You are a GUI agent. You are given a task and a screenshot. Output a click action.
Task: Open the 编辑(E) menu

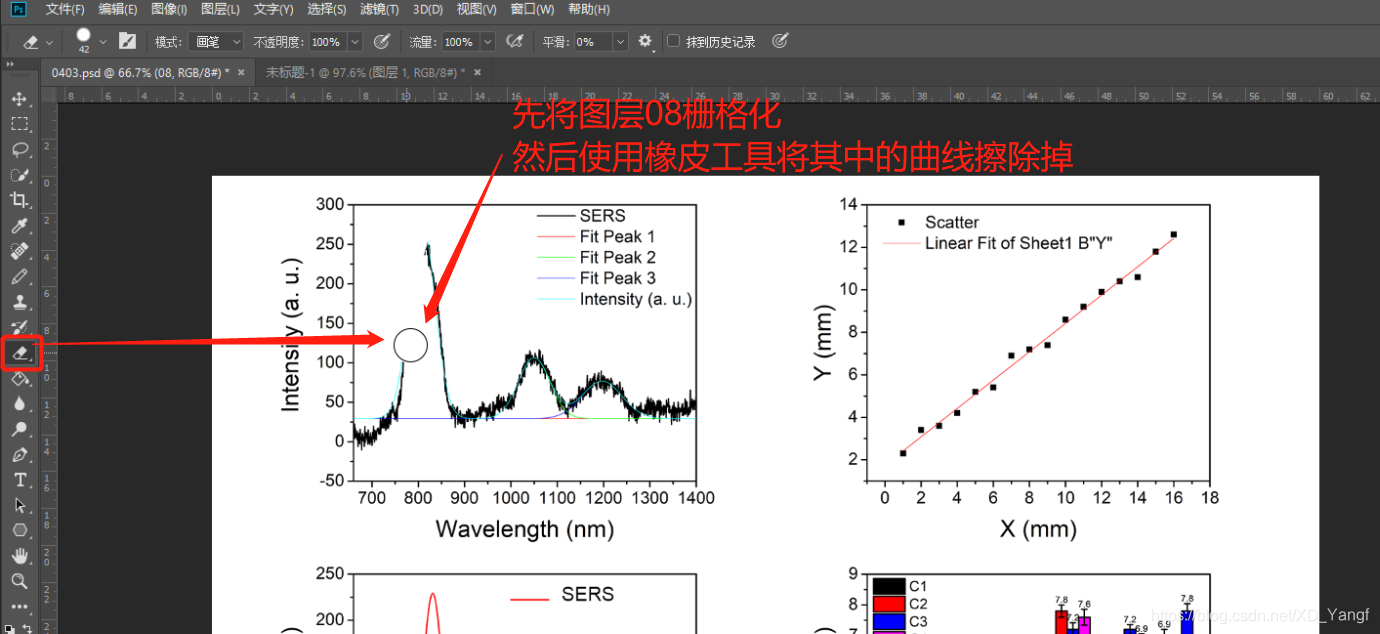(x=118, y=9)
